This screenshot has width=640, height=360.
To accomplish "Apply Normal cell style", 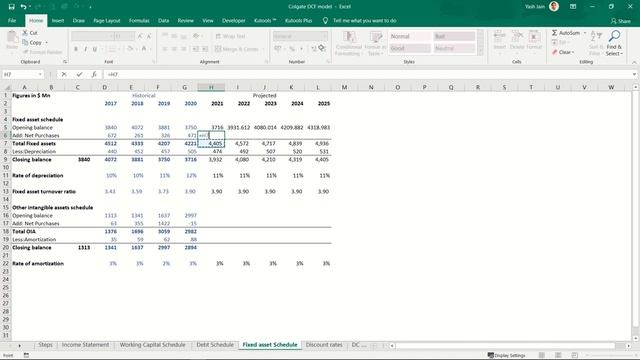I will (x=409, y=36).
